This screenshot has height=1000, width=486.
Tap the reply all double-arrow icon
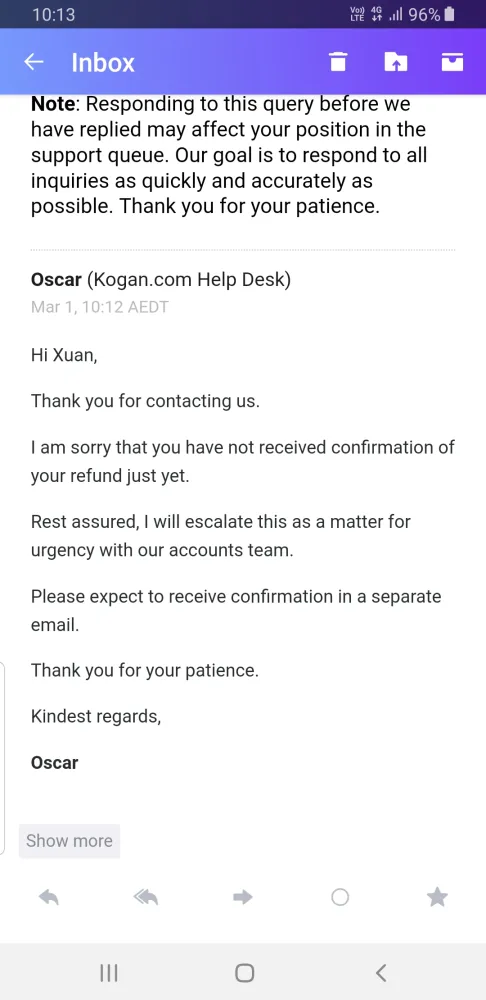(145, 897)
